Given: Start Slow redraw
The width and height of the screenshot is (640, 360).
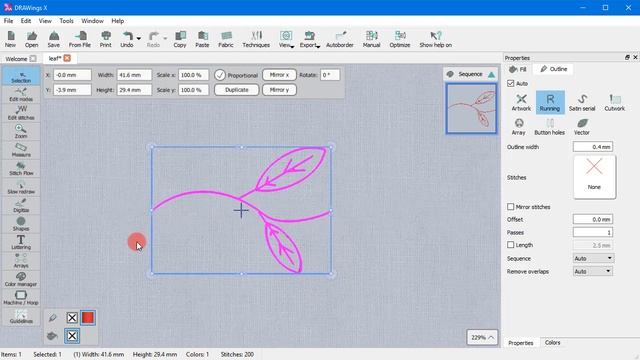Looking at the screenshot, I should pyautogui.click(x=21, y=187).
